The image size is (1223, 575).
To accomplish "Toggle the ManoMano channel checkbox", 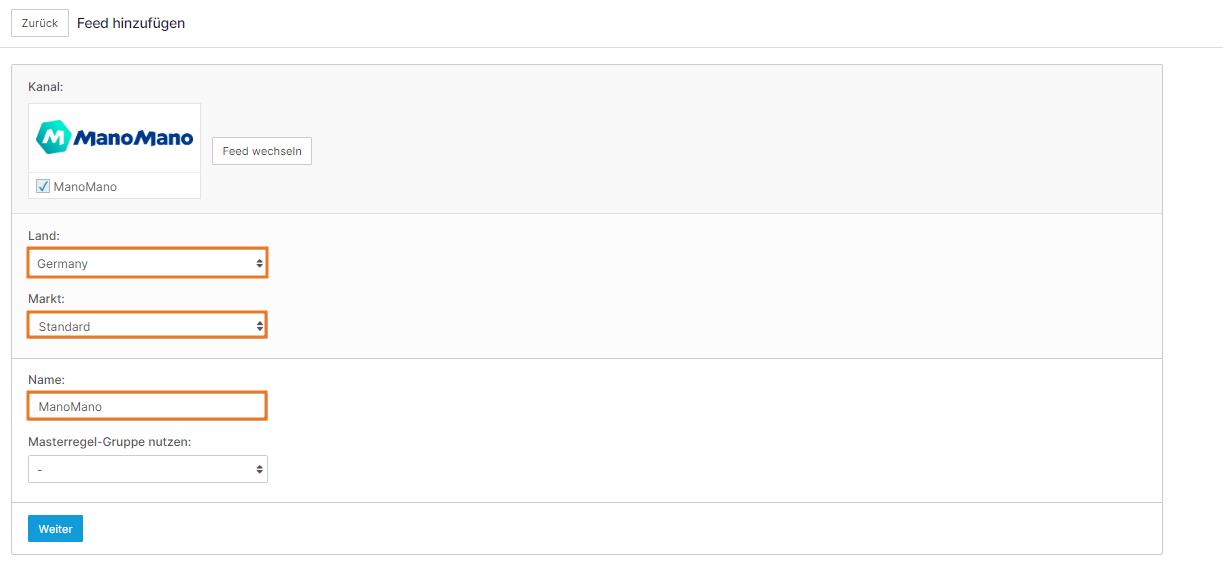I will (x=43, y=186).
